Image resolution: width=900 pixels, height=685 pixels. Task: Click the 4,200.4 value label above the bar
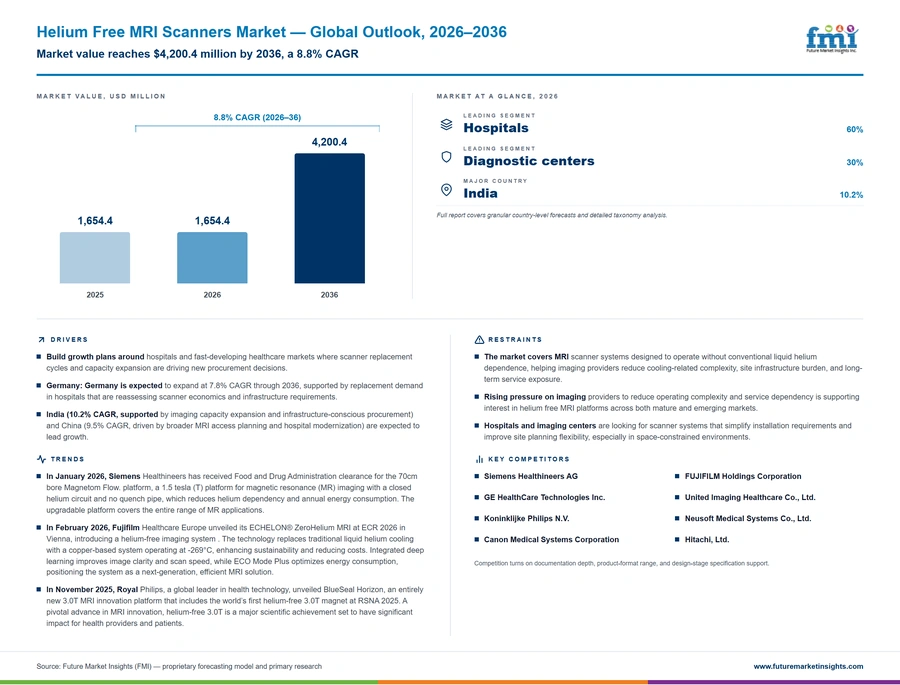click(x=329, y=142)
